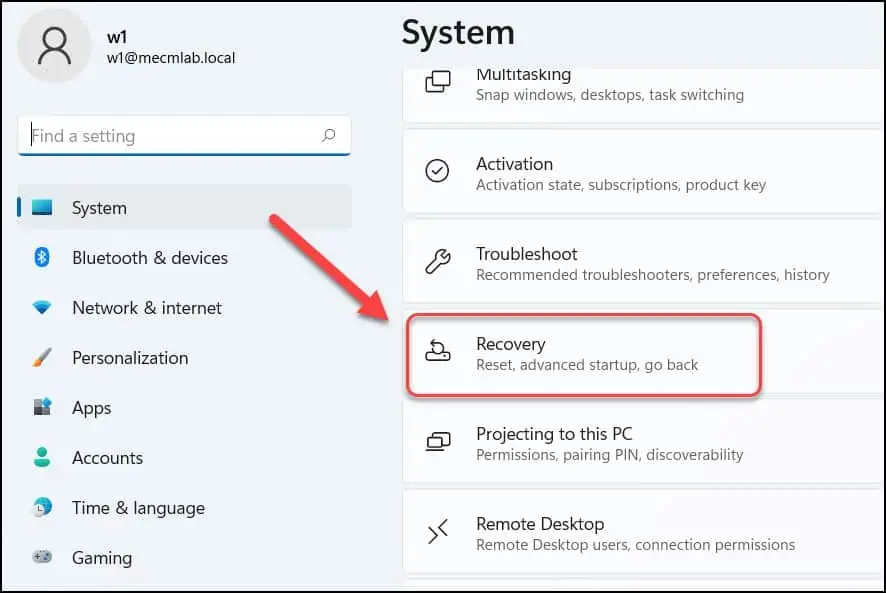
Task: Open Gaming settings category
Action: [185, 557]
